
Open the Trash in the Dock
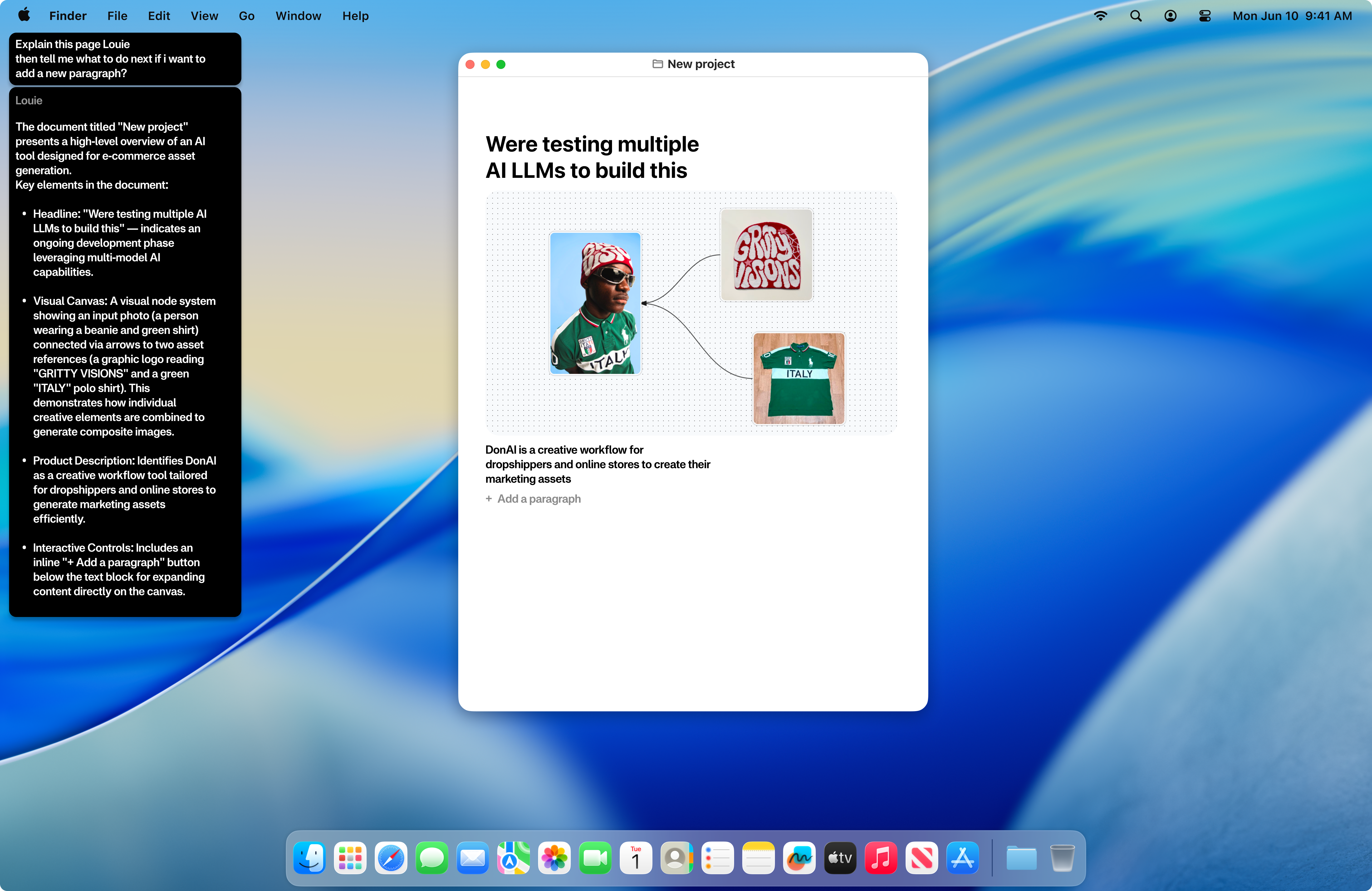(x=1062, y=858)
